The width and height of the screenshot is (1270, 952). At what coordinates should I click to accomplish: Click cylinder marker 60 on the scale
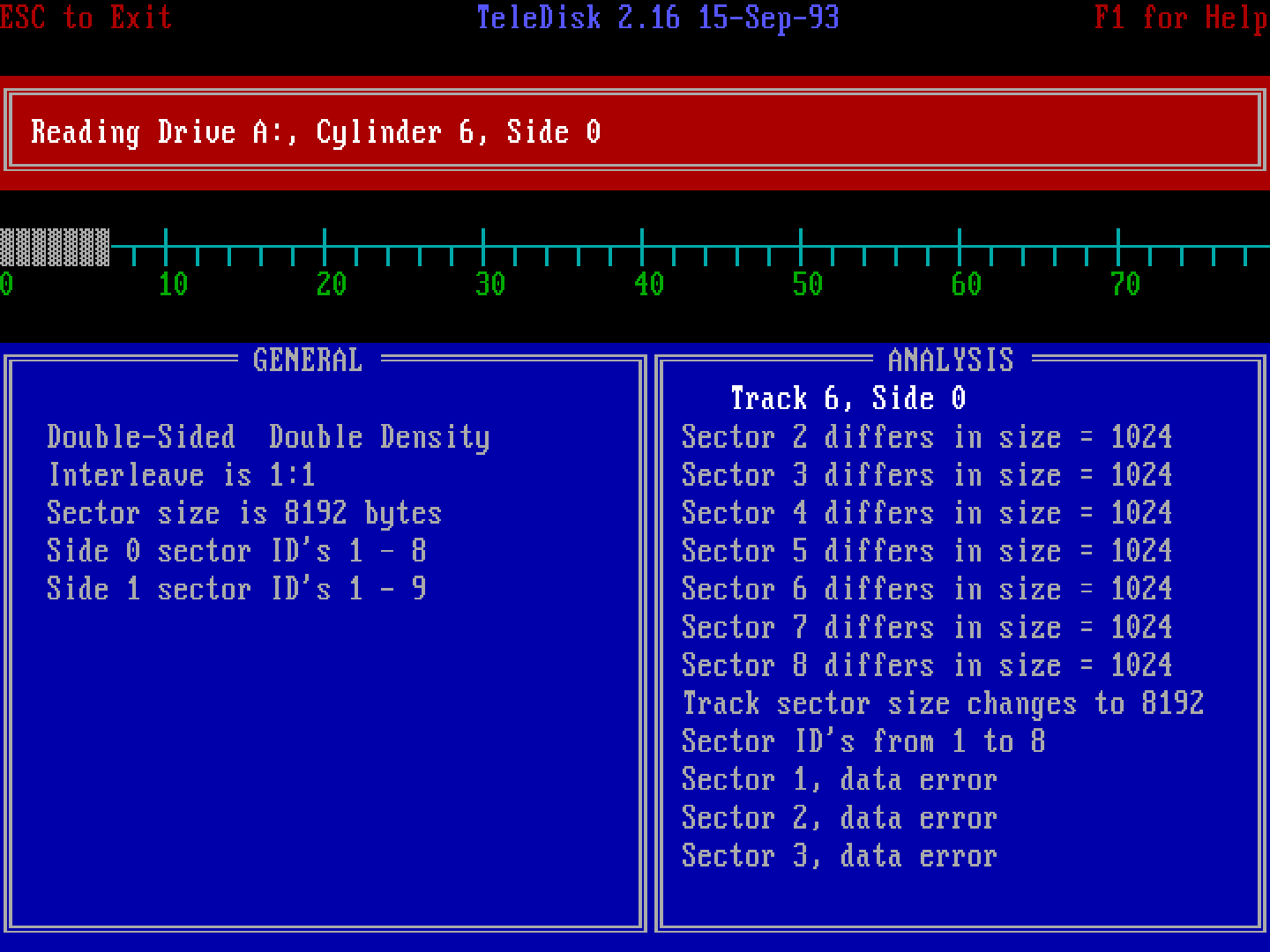pyautogui.click(x=967, y=285)
